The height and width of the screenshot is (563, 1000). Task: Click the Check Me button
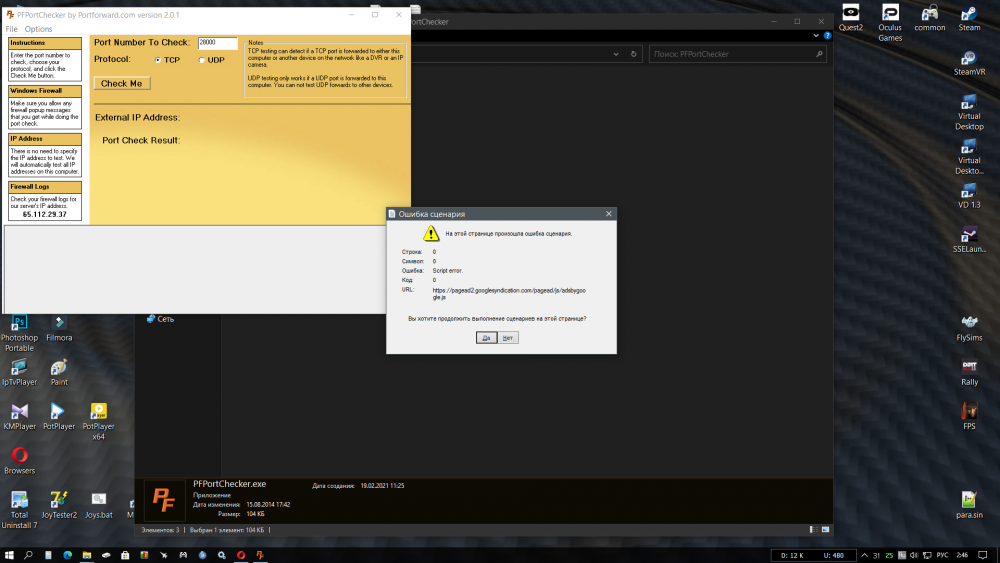[122, 84]
